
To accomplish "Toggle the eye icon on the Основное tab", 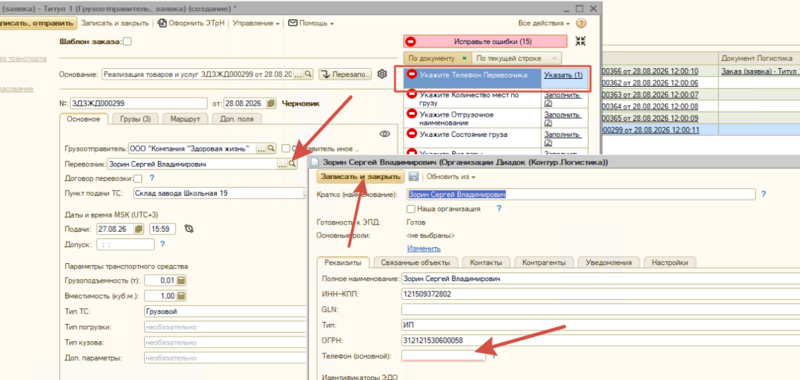I will (385, 134).
